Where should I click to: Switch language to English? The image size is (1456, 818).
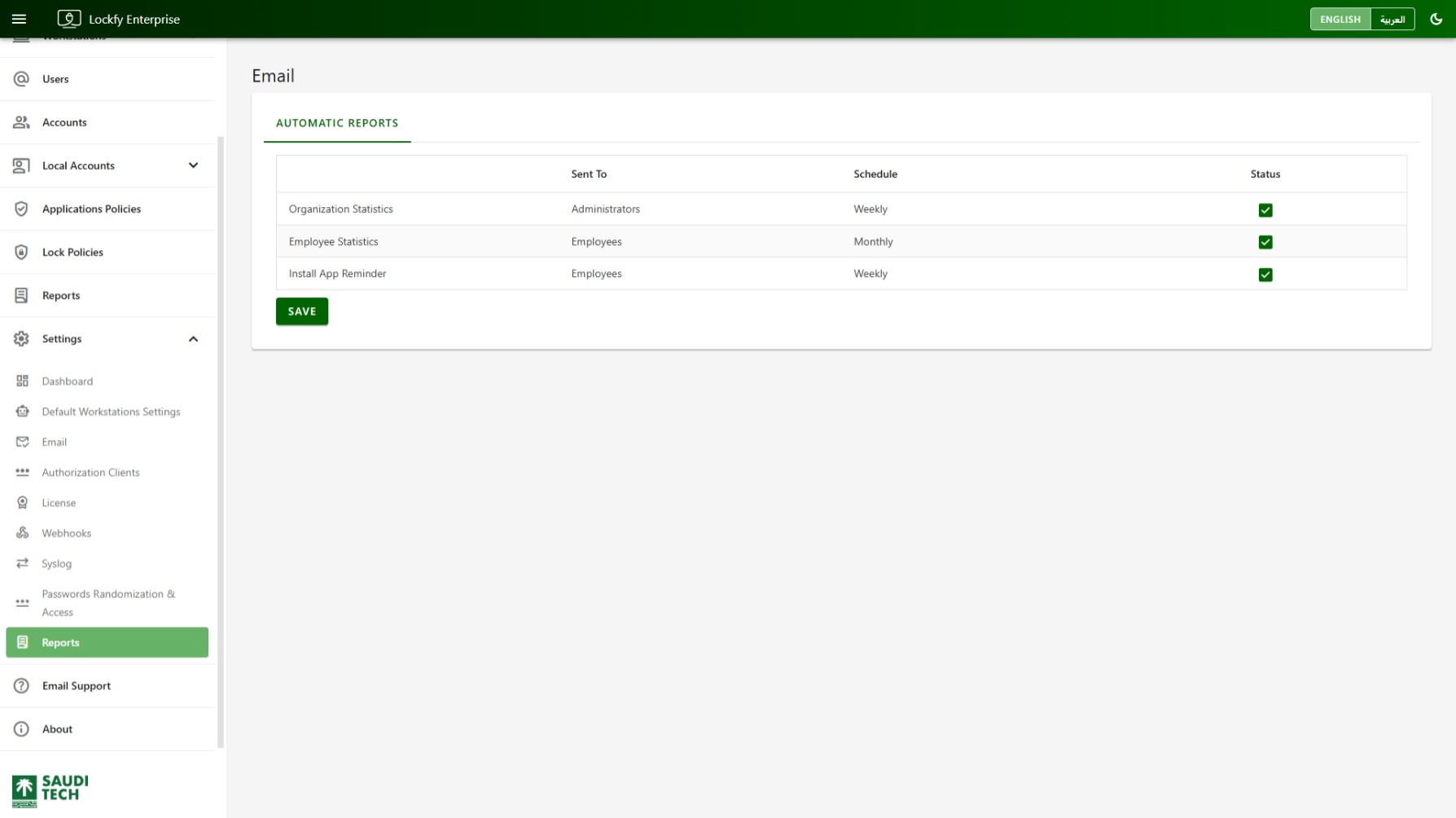click(1340, 19)
